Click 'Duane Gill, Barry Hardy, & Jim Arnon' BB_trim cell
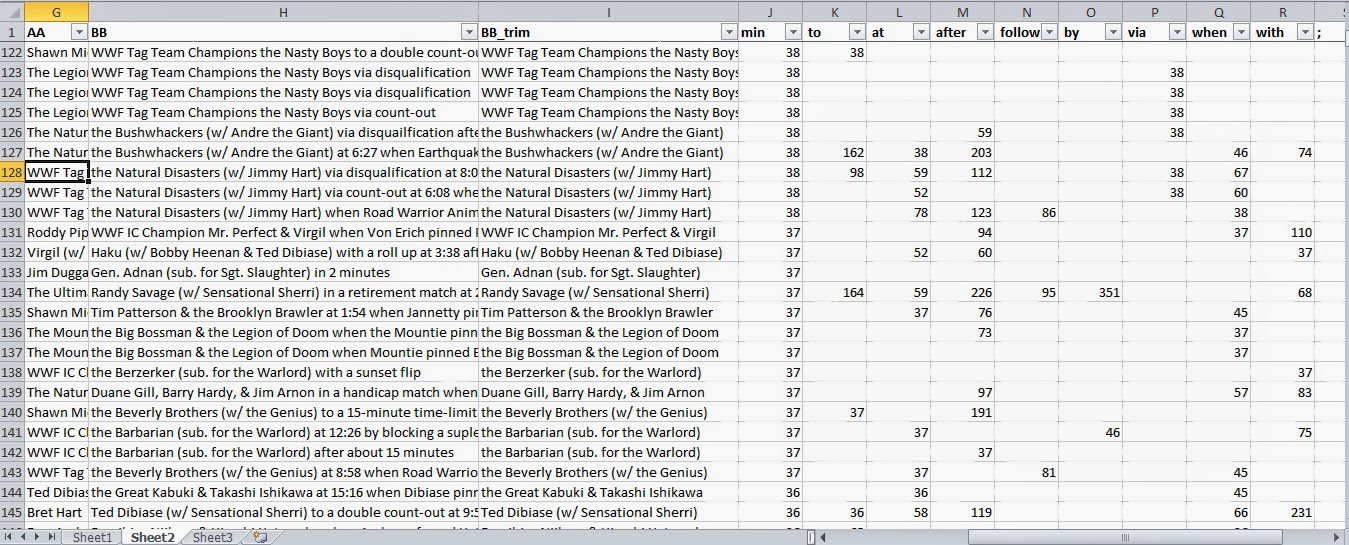1349x545 pixels. [x=608, y=392]
